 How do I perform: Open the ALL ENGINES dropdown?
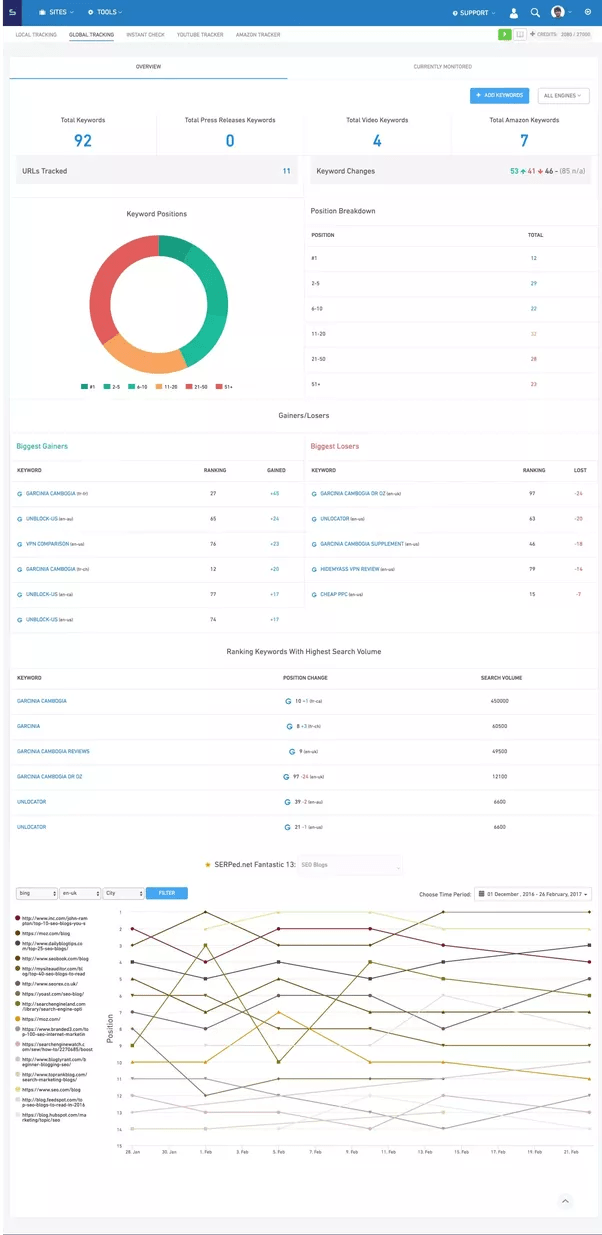pos(564,96)
